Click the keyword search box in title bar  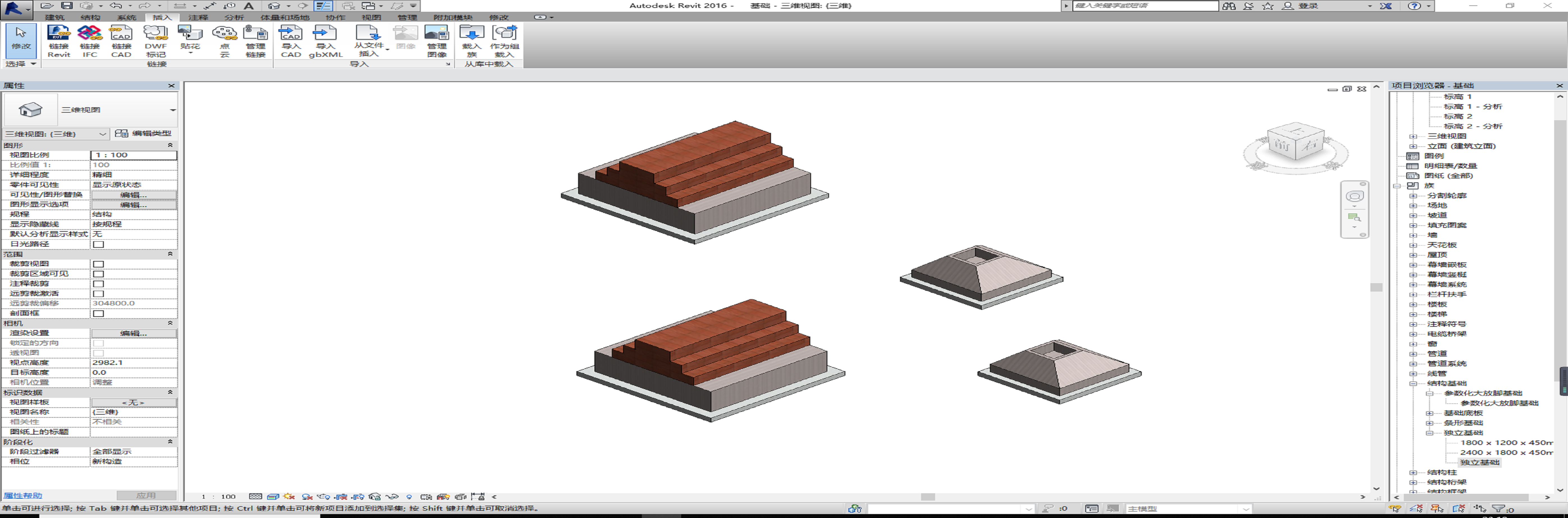click(x=1145, y=6)
